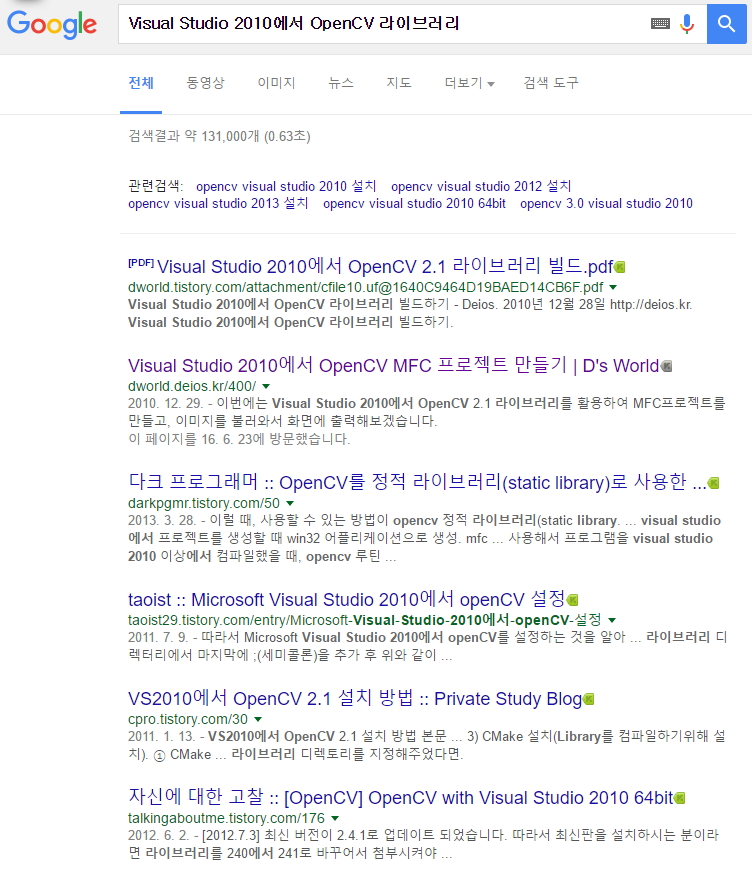Switch to the 동영상 tab

(205, 83)
